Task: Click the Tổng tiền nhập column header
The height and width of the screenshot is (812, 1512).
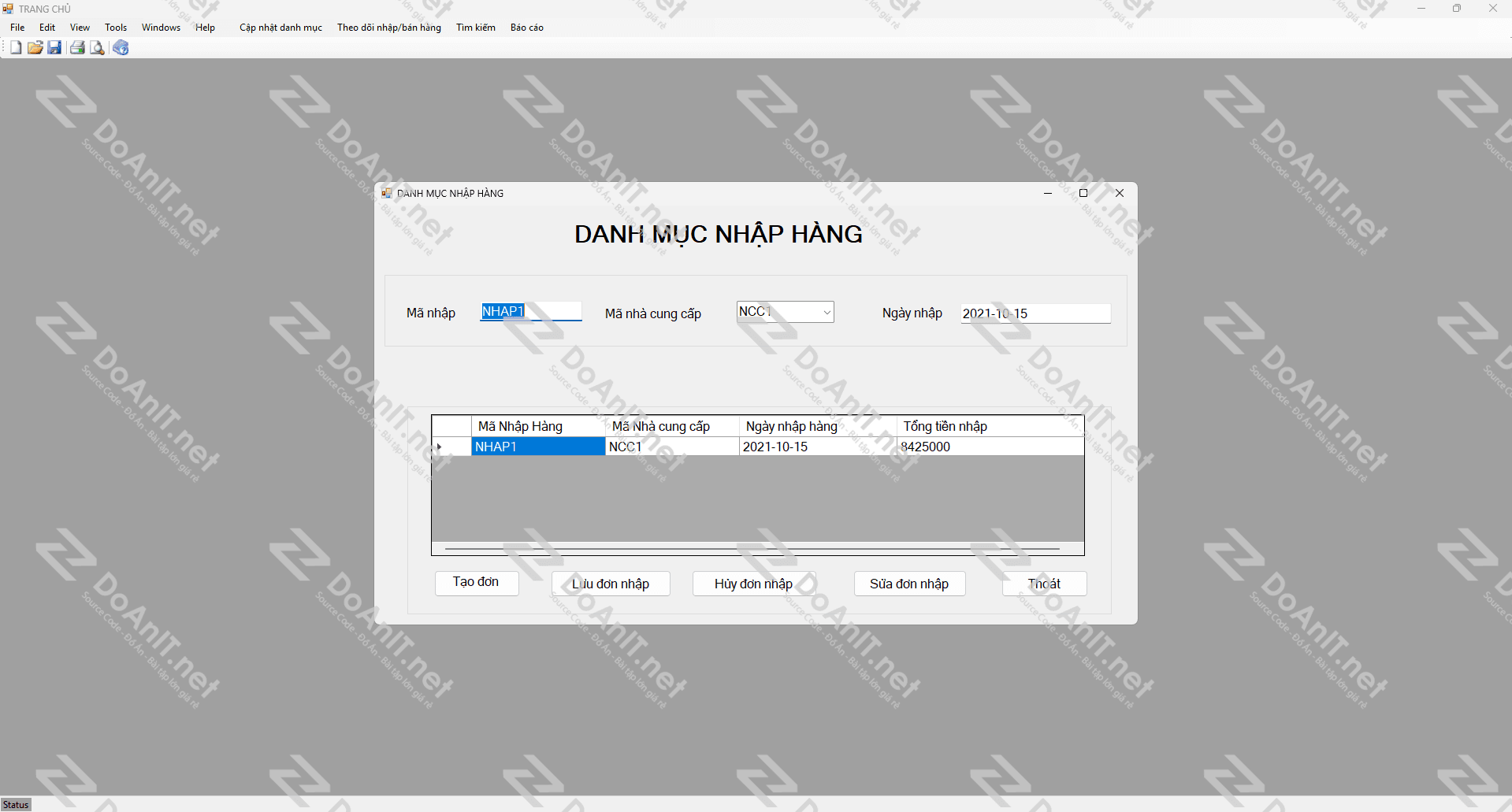Action: point(990,426)
